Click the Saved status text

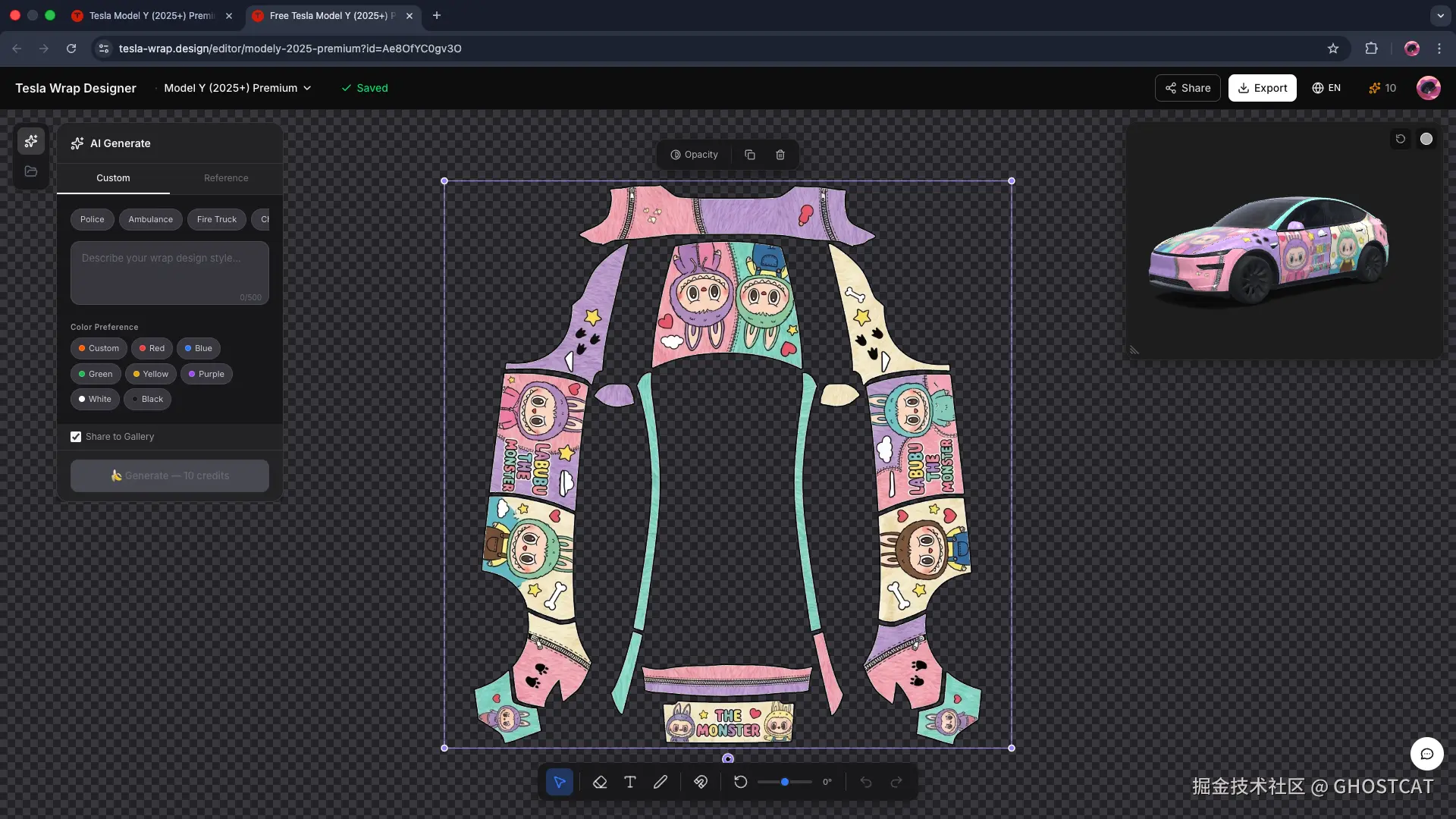365,88
